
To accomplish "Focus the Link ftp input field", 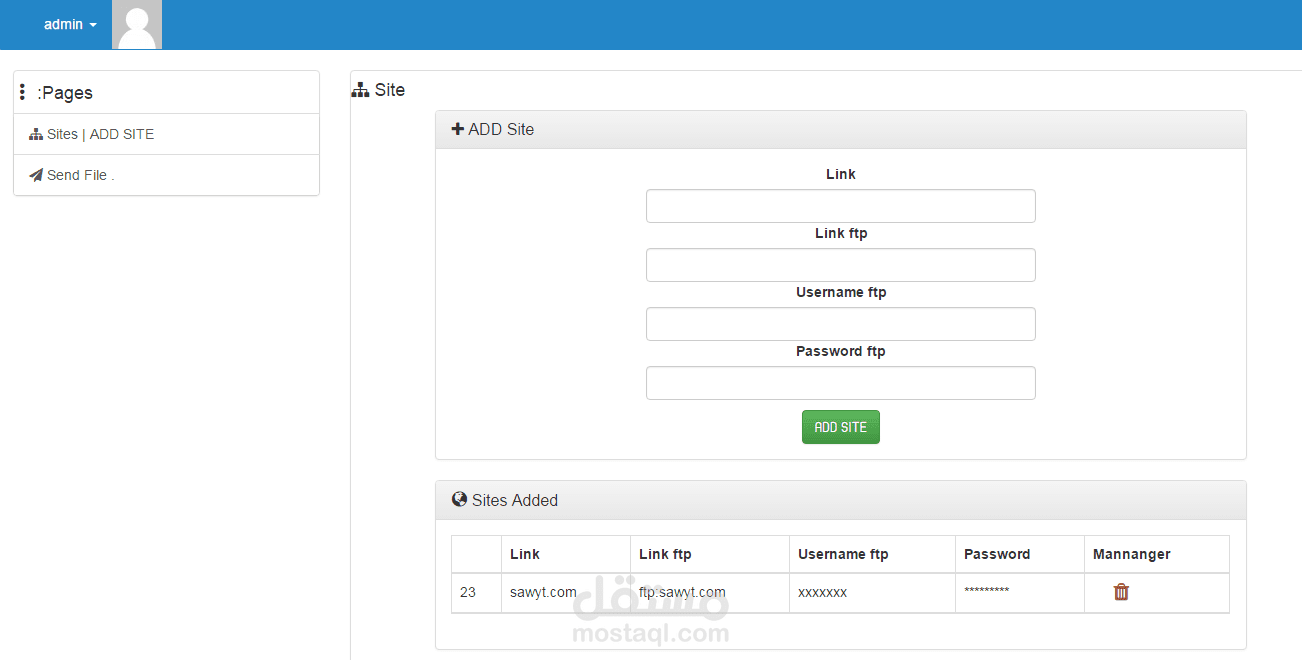I will point(840,265).
